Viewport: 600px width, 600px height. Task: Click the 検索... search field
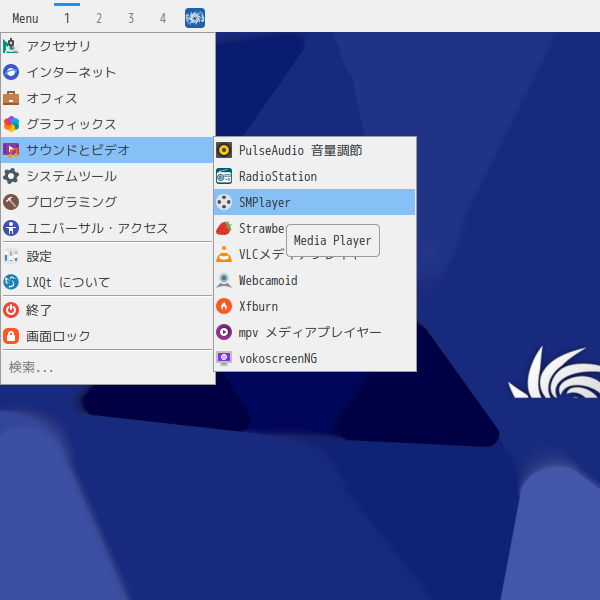tap(107, 367)
